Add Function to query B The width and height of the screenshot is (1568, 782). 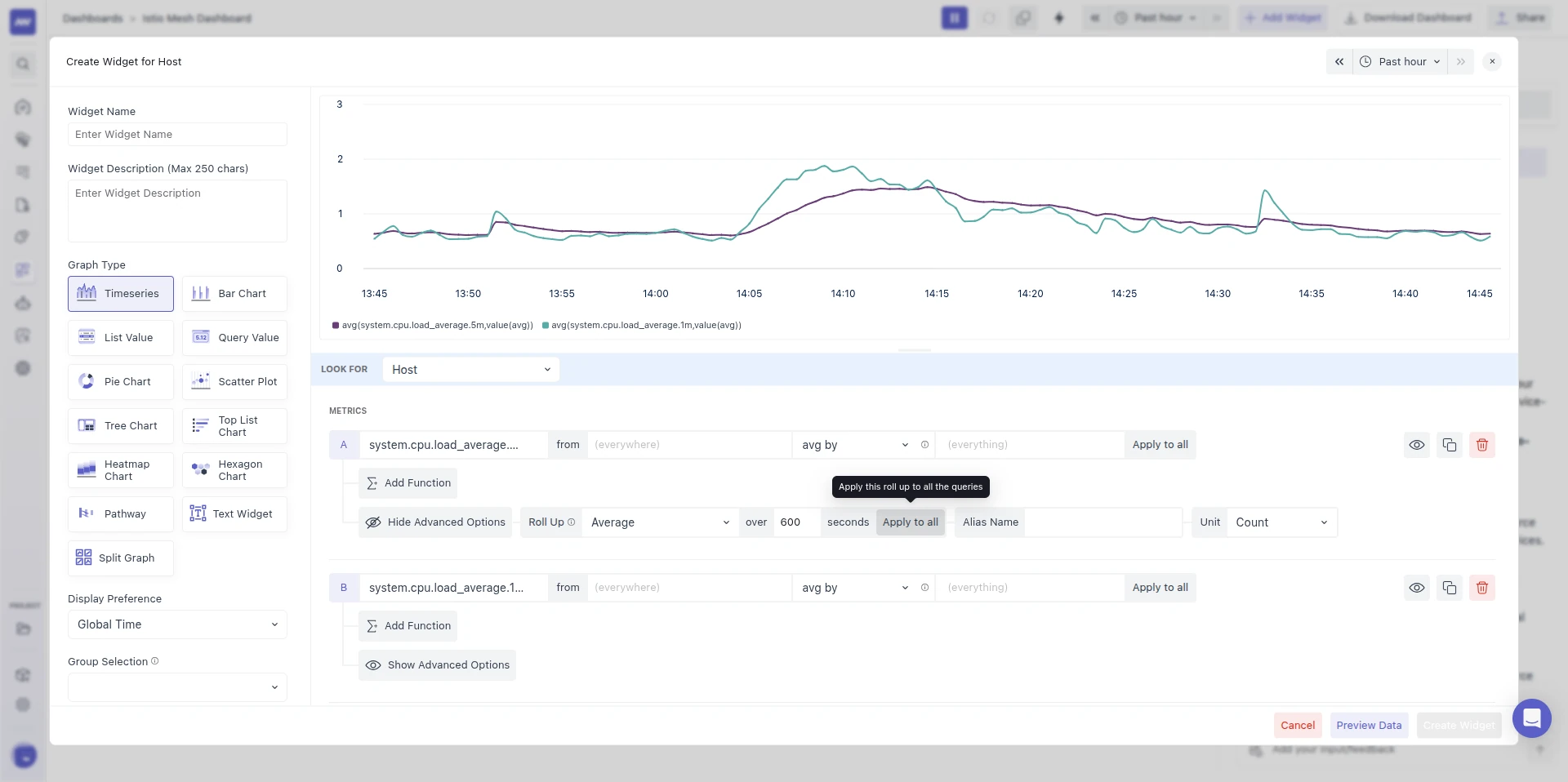click(408, 626)
